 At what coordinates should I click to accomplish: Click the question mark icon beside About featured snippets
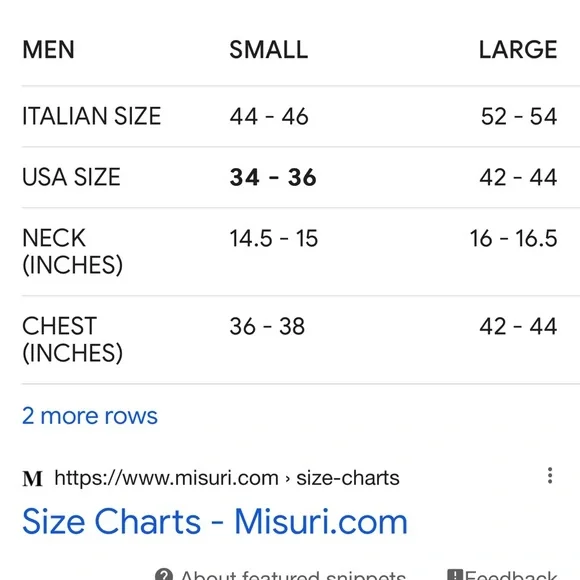click(x=163, y=575)
